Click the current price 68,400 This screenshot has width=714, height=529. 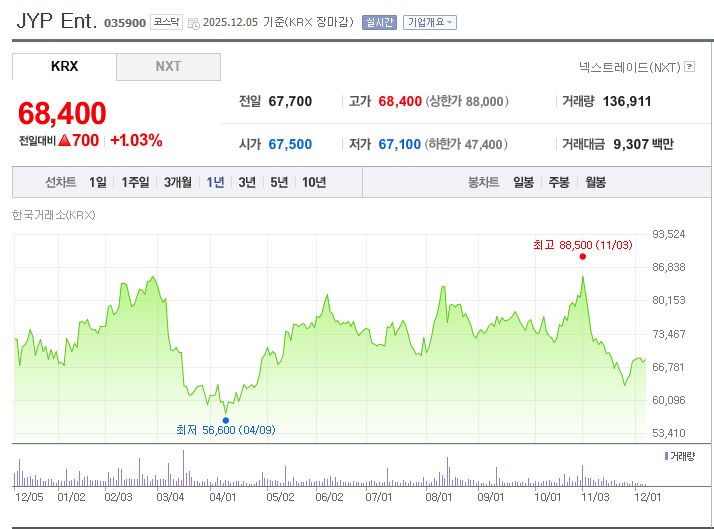[x=62, y=113]
